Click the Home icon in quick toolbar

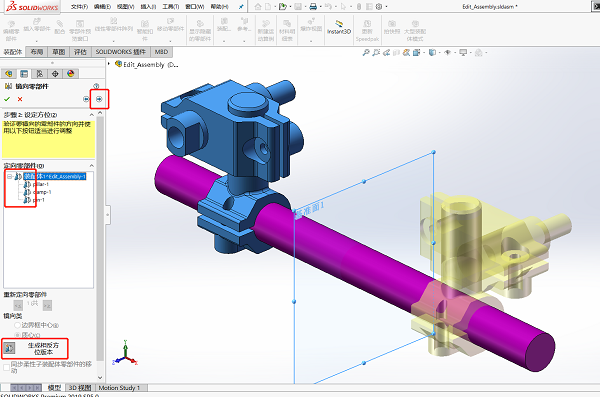(x=258, y=7)
